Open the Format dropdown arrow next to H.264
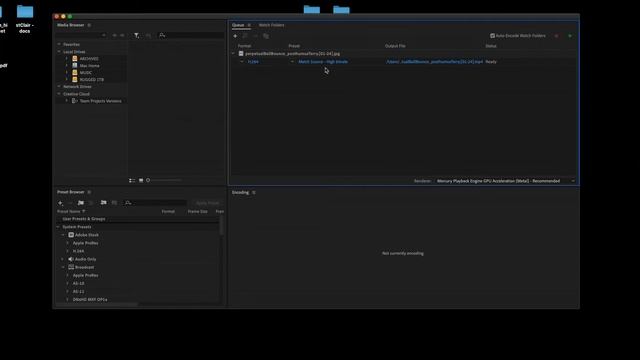The image size is (640, 360). [242, 62]
